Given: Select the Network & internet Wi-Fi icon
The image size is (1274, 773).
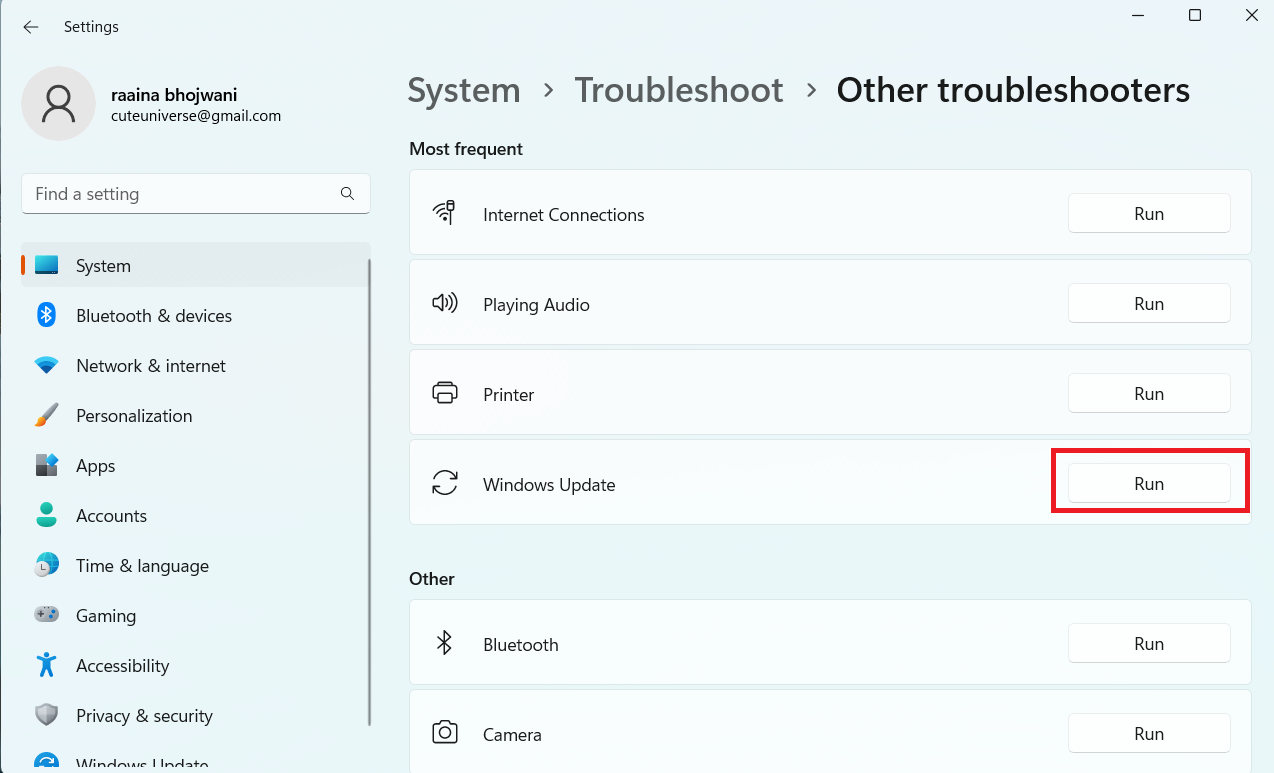Looking at the screenshot, I should click(x=46, y=366).
